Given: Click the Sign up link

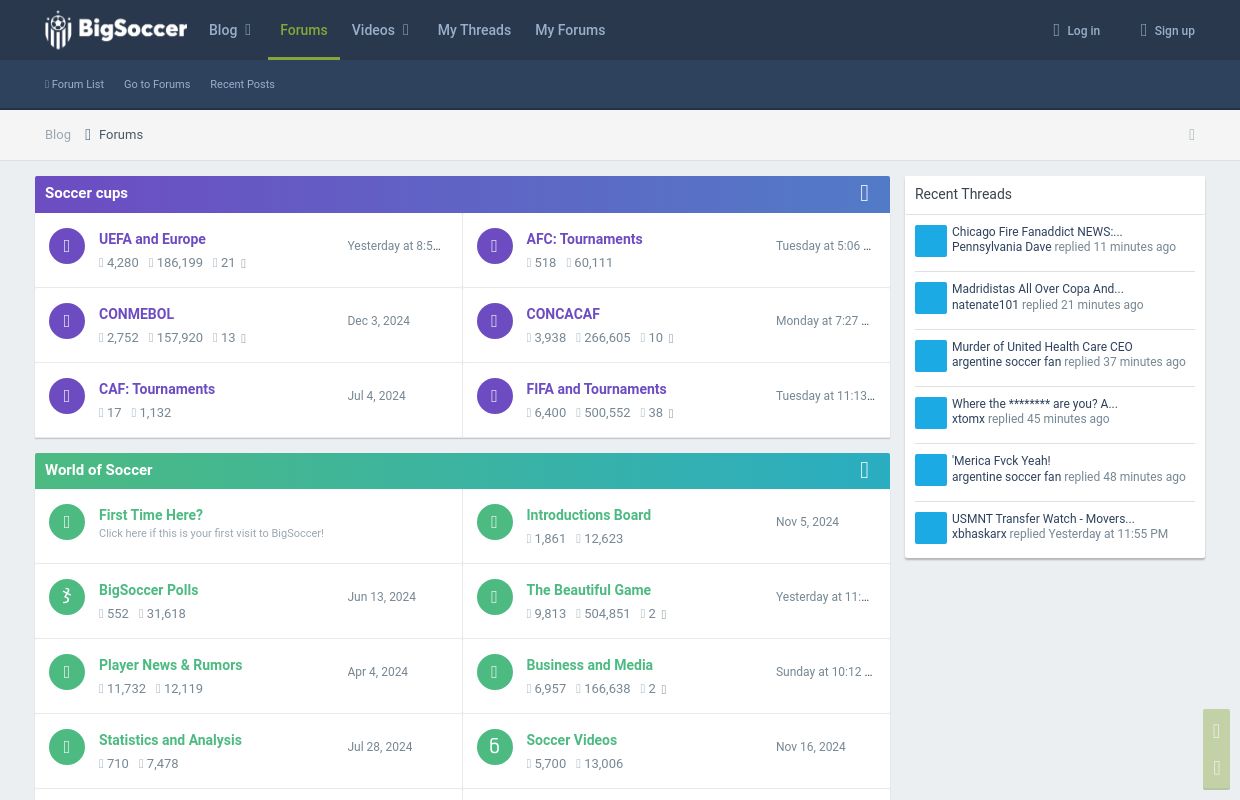Looking at the screenshot, I should [x=1168, y=30].
